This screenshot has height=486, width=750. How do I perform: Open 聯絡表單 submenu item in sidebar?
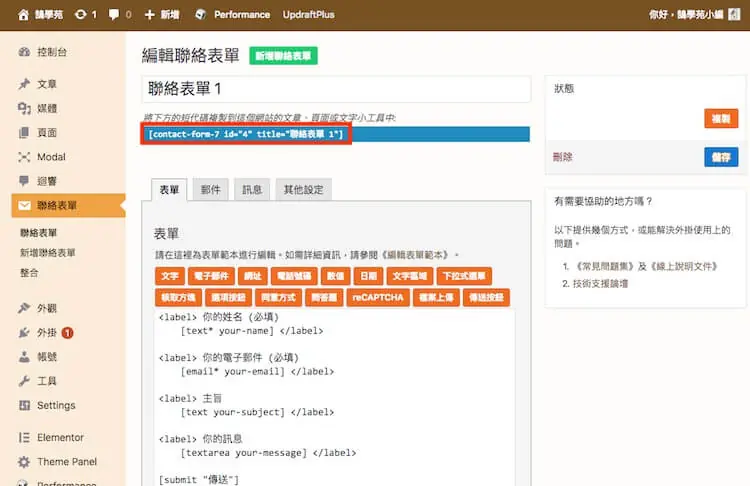[38, 233]
